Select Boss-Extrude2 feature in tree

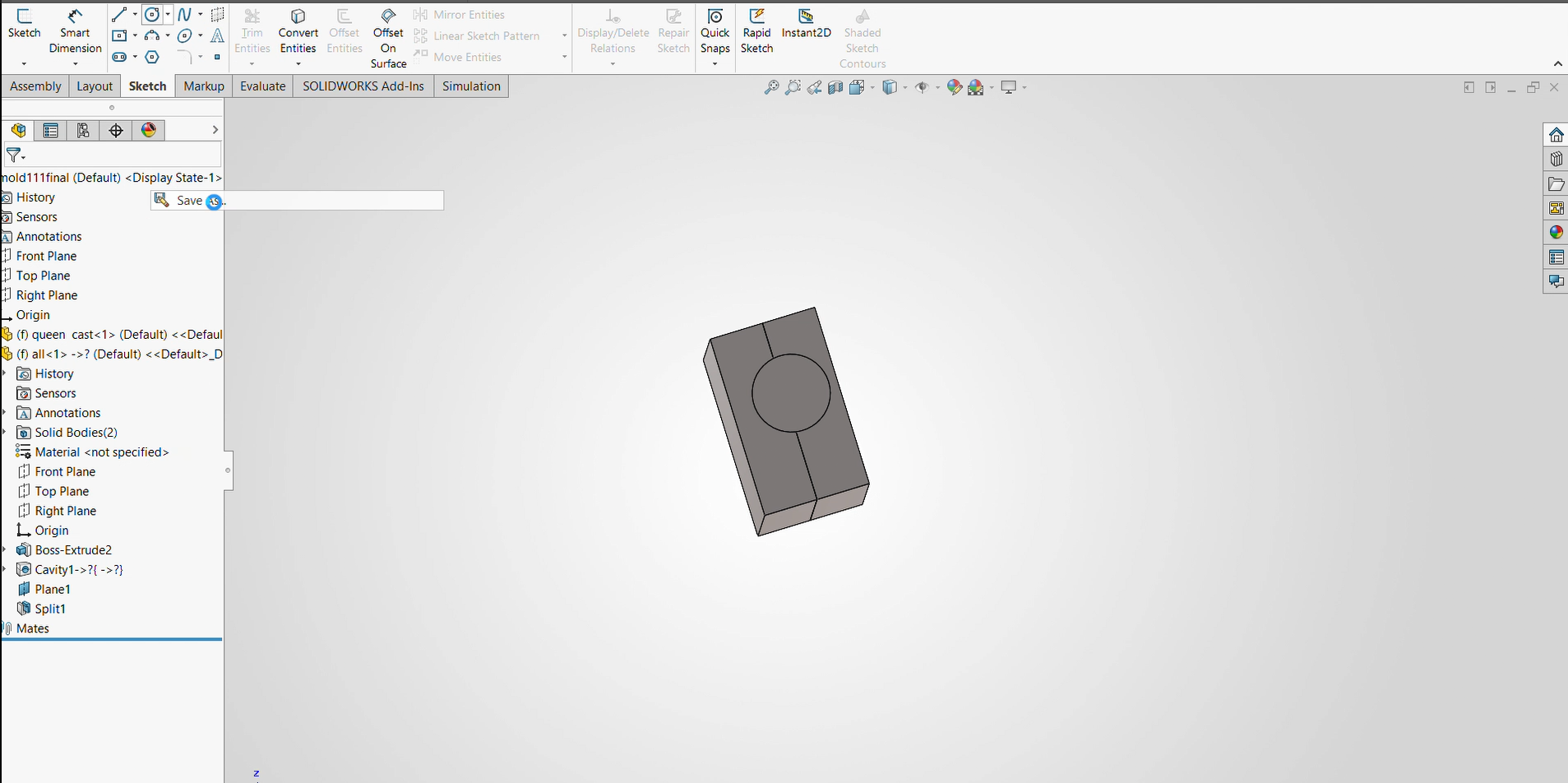[73, 550]
